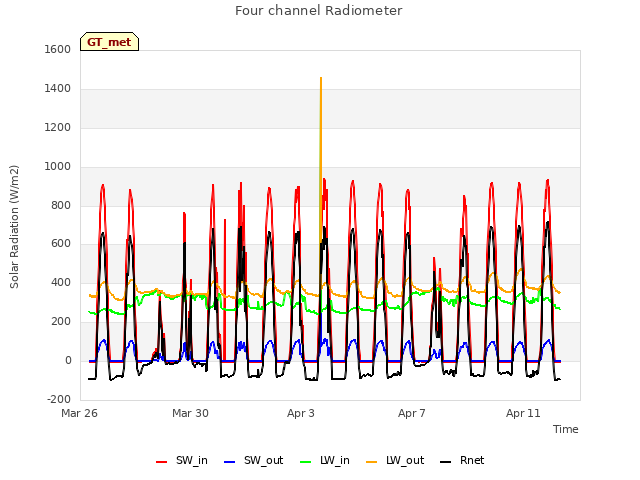
Task: Click the 0 y-axis tick label
Action: point(68,361)
